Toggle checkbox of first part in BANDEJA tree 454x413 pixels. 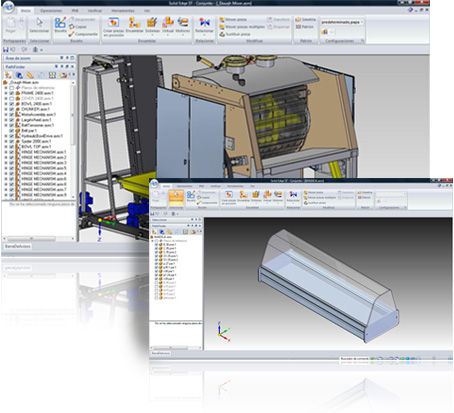click(156, 244)
